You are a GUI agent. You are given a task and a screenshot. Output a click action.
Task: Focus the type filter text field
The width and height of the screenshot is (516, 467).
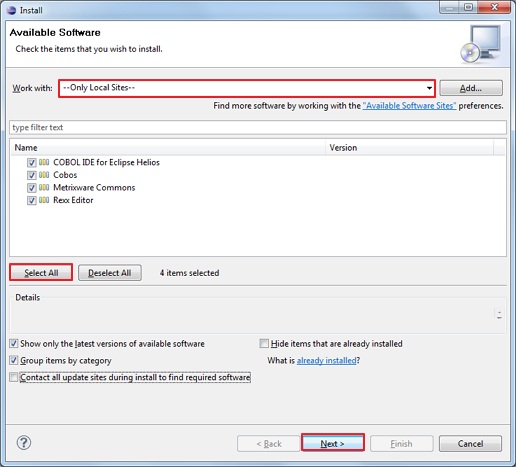point(258,128)
